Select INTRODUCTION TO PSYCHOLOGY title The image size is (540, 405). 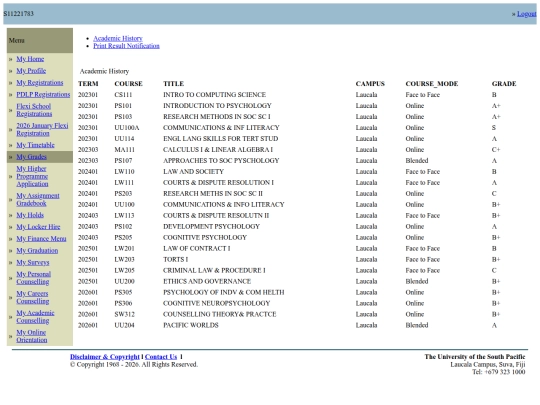click(x=217, y=106)
